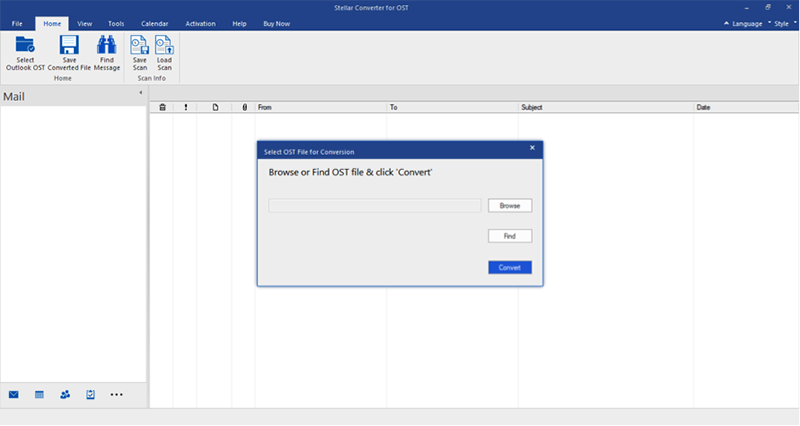Open the View ribbon tab

(85, 22)
